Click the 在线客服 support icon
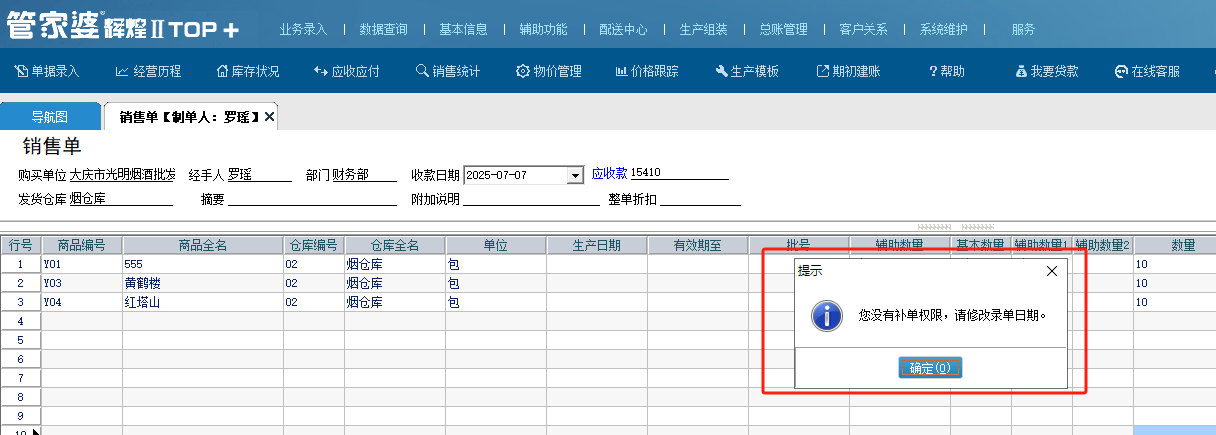 point(1121,72)
